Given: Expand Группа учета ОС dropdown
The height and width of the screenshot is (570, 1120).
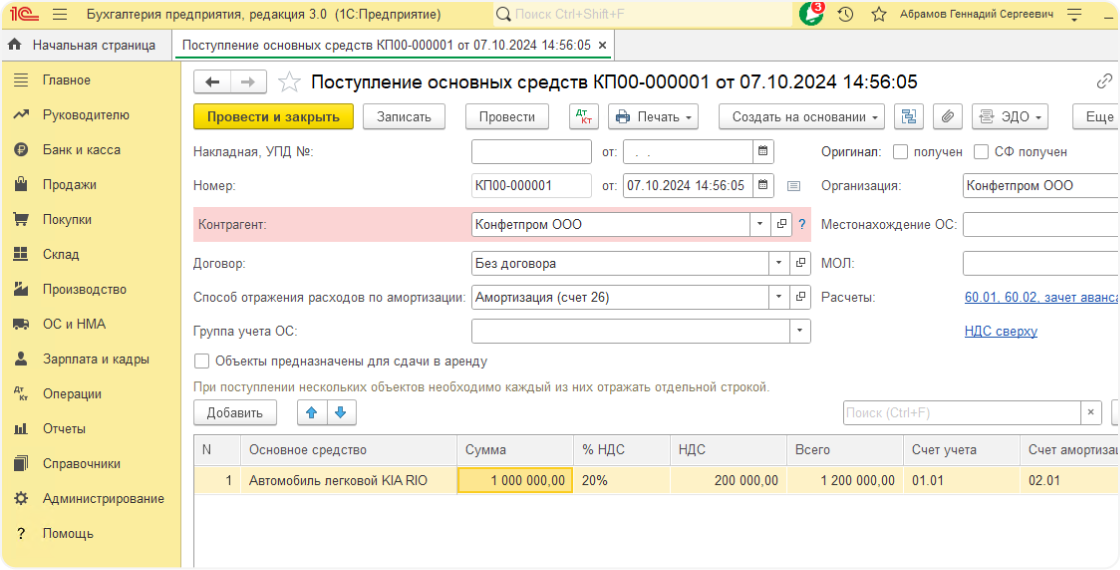Looking at the screenshot, I should [x=801, y=331].
